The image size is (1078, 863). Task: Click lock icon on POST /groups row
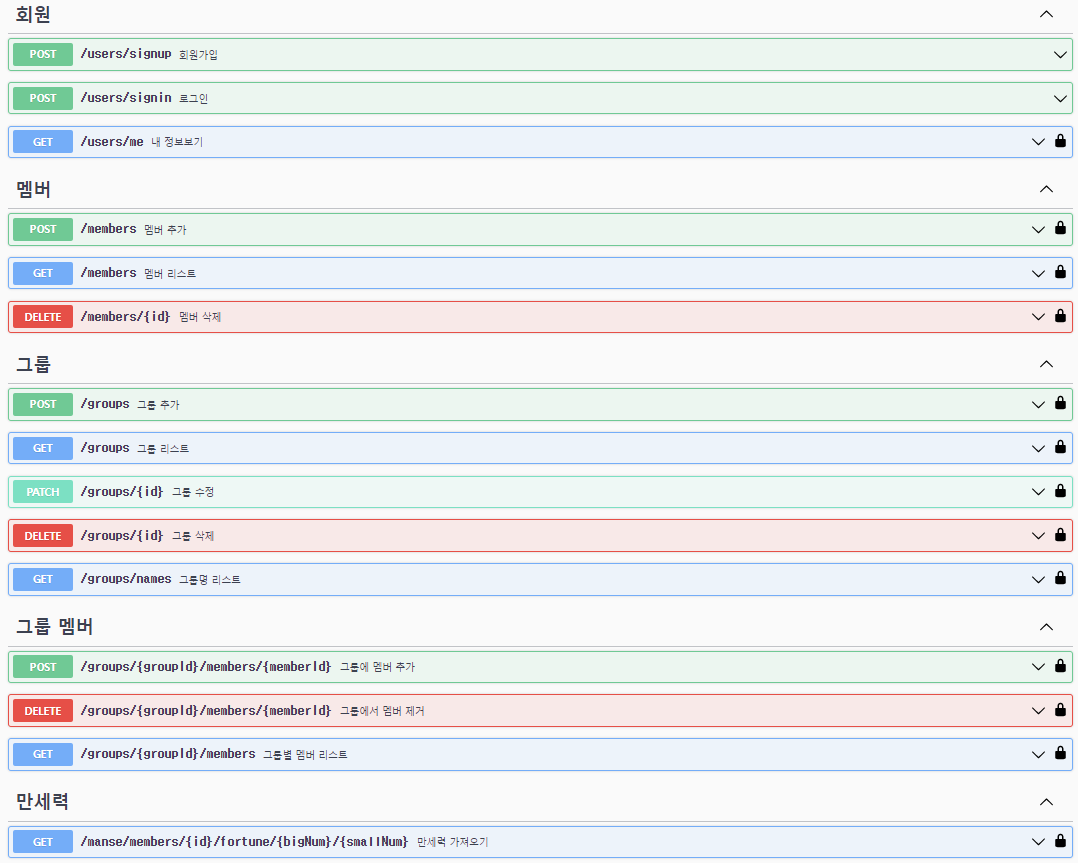[x=1060, y=403]
